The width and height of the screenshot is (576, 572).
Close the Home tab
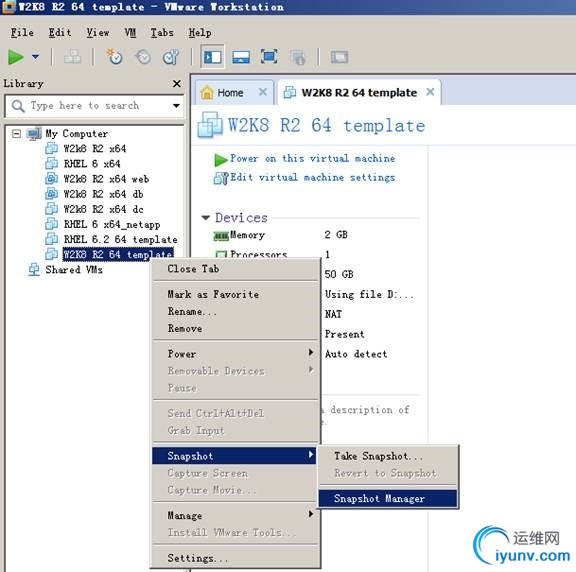pos(263,92)
